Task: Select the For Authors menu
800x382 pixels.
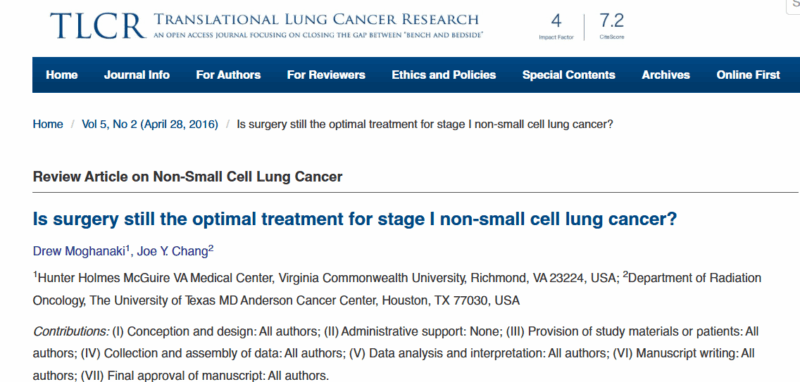Action: (x=228, y=75)
